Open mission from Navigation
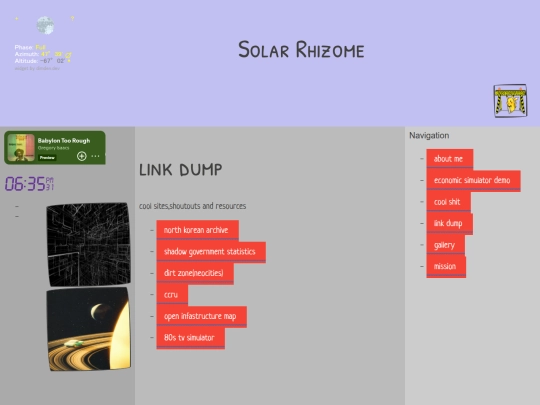This screenshot has height=405, width=540. pyautogui.click(x=446, y=267)
